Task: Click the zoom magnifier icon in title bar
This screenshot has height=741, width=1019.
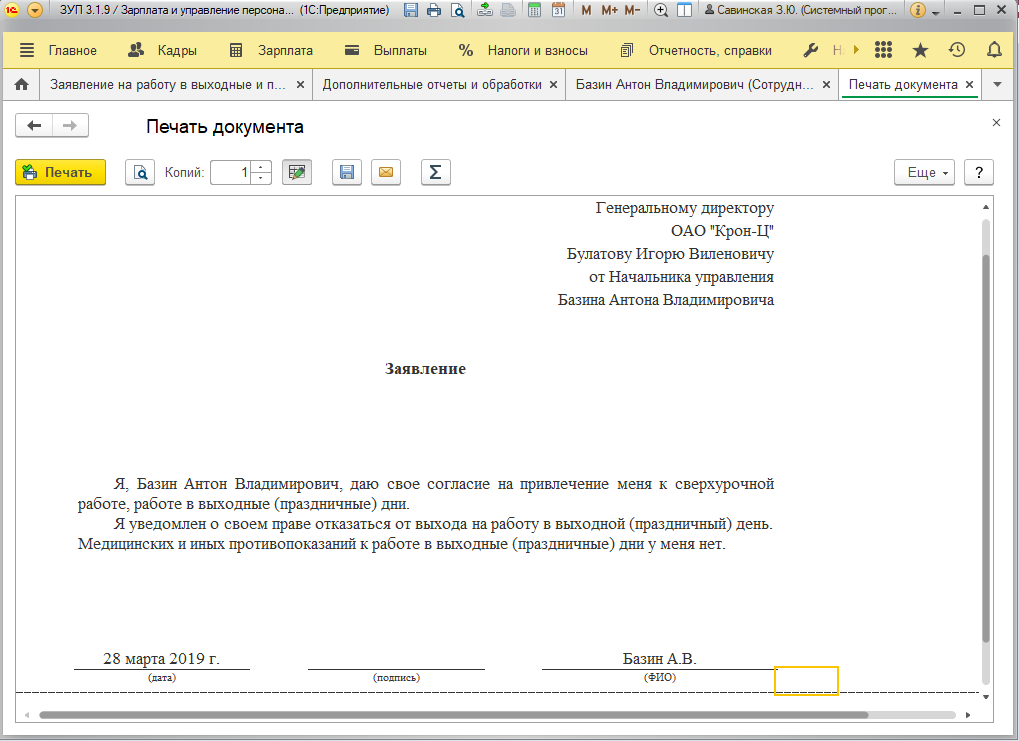Action: [661, 10]
